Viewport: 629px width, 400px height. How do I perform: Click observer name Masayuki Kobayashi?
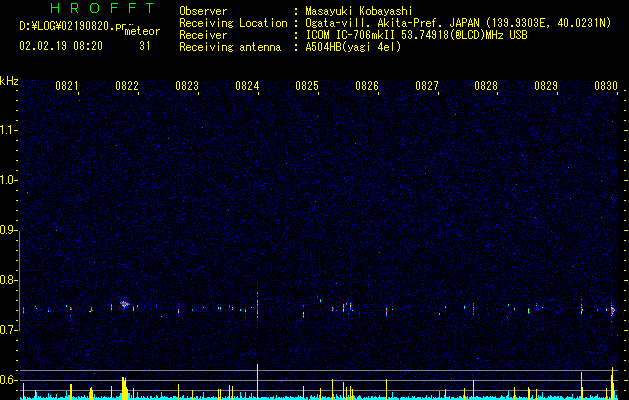[359, 11]
